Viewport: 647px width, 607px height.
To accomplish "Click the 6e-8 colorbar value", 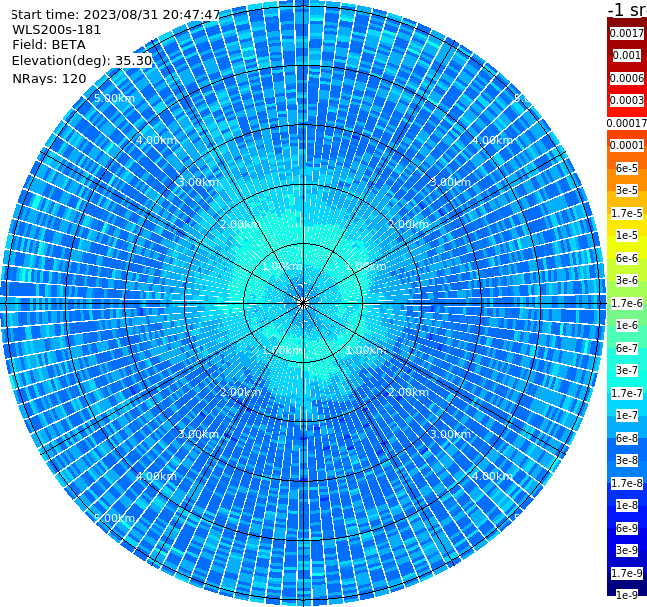I will pos(627,438).
